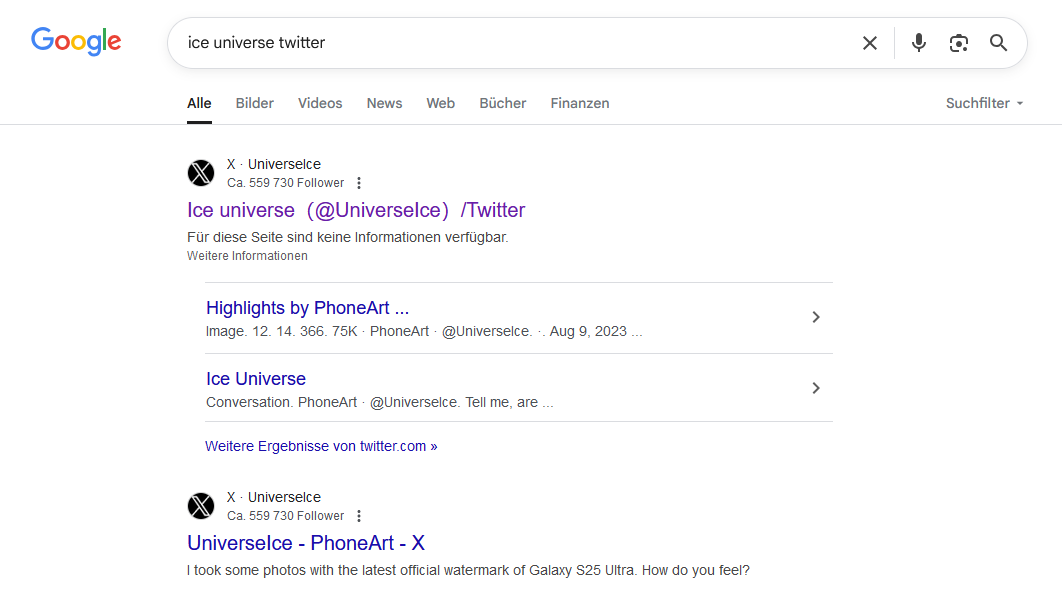Open the Suchfilter dropdown
This screenshot has height=589, width=1062.
point(984,103)
